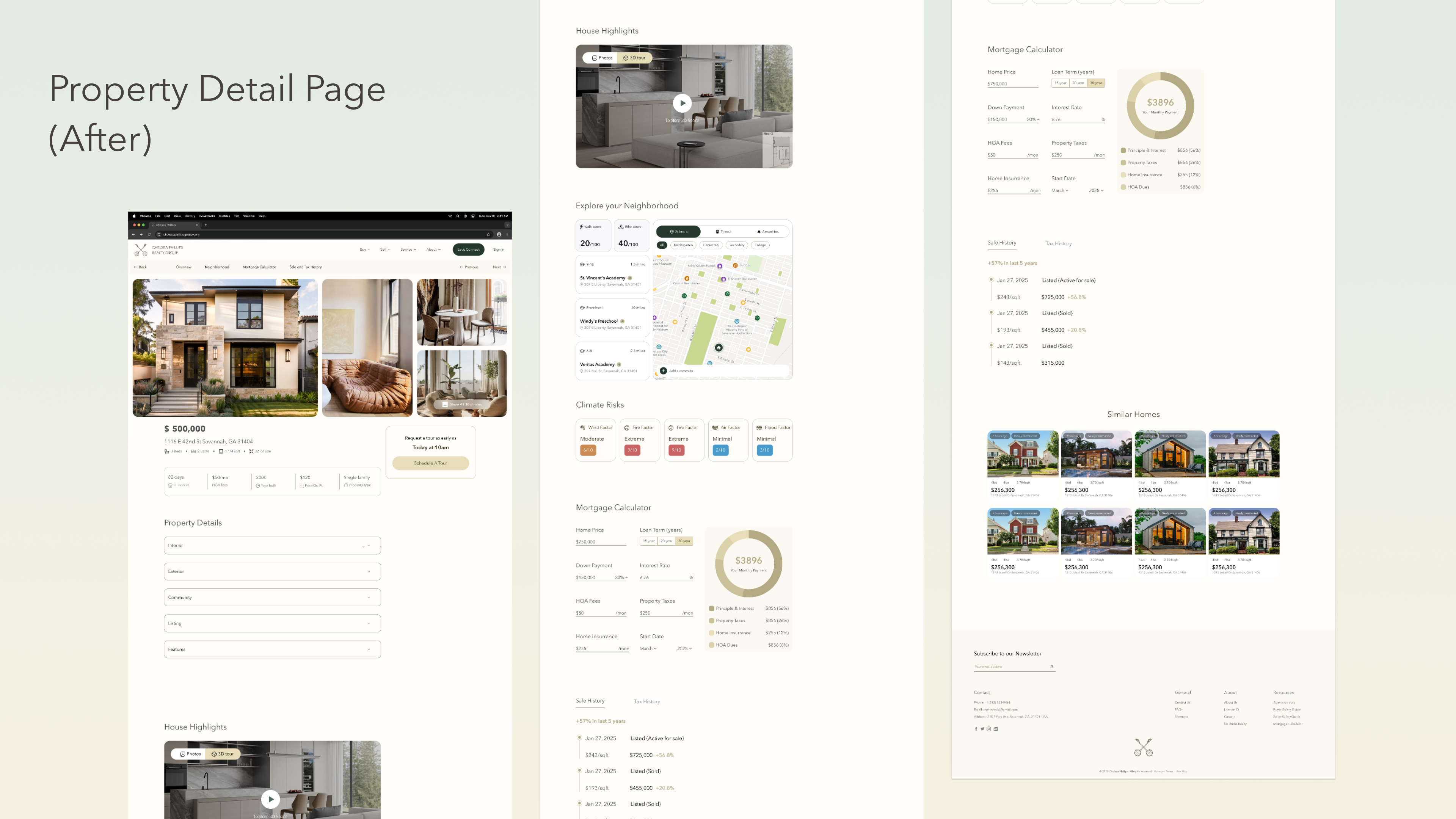This screenshot has height=819, width=1456.
Task: Expand the Interior property details section
Action: [272, 546]
